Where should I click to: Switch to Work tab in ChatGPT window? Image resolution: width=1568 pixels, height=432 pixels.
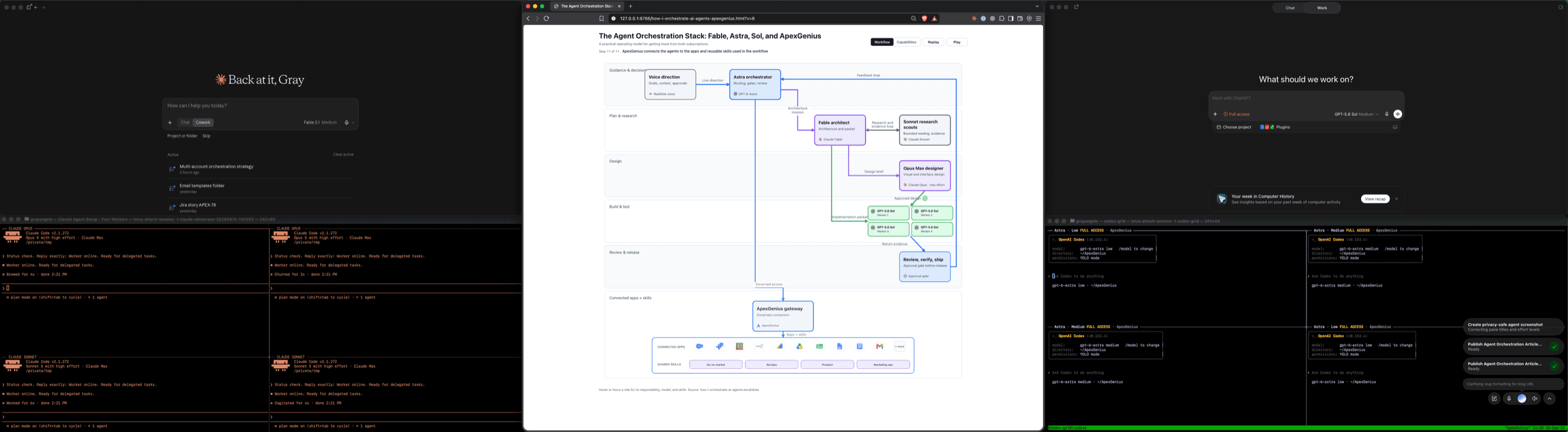coord(1322,8)
